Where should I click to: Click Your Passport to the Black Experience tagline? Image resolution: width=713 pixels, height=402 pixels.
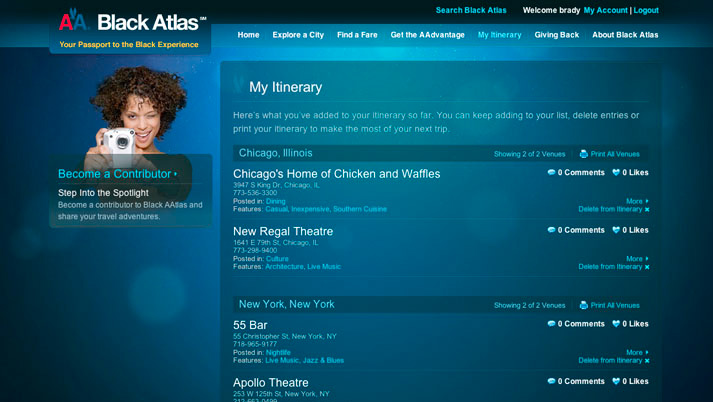tap(129, 45)
